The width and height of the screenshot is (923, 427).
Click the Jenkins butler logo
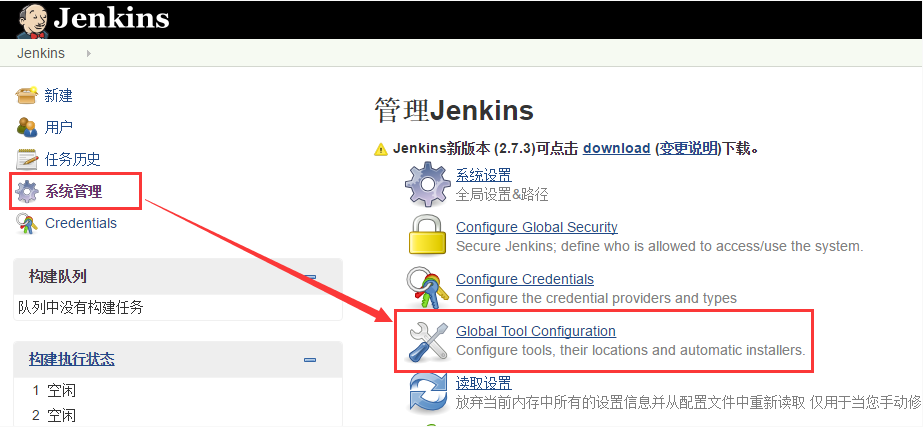pos(33,20)
